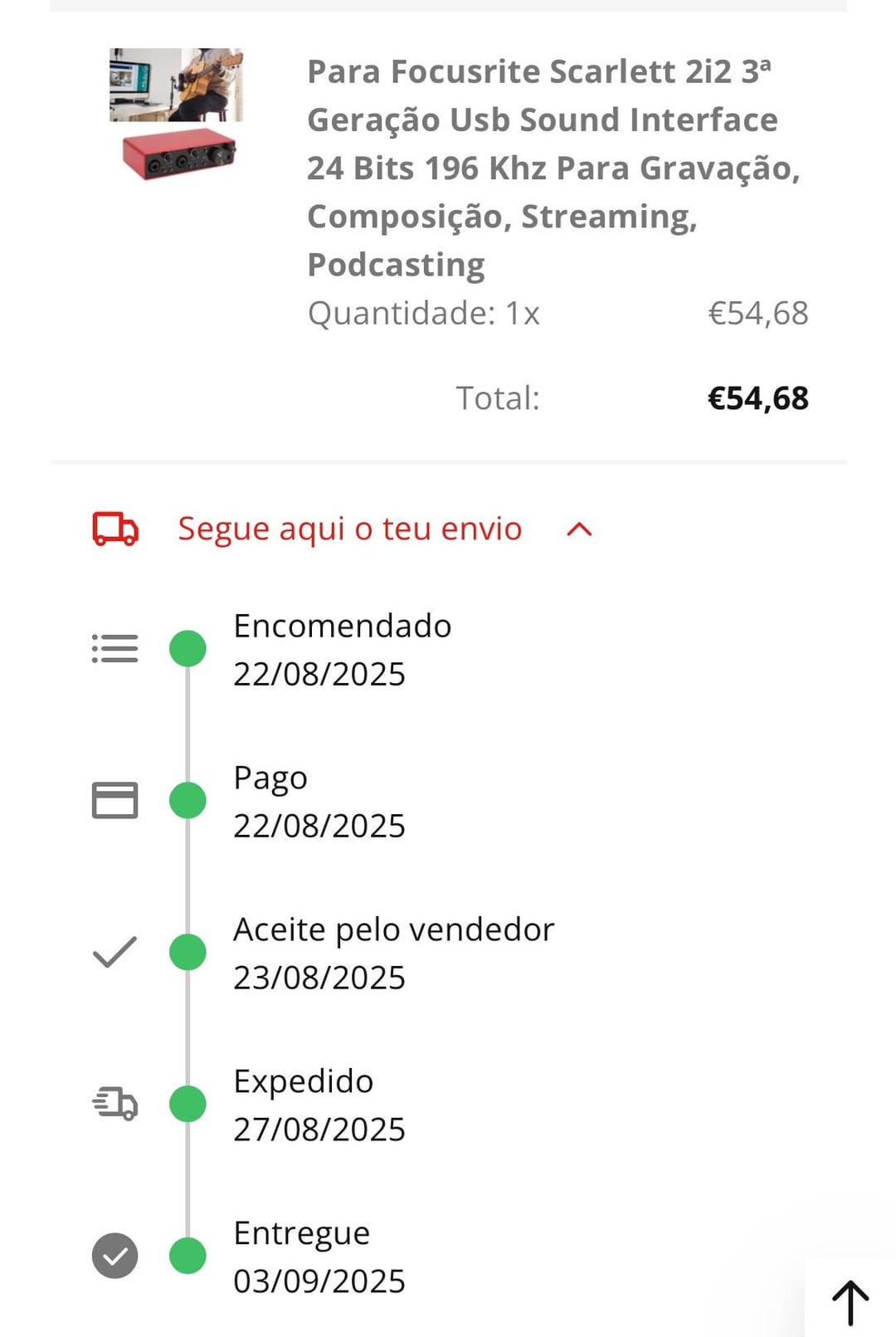The height and width of the screenshot is (1337, 896).
Task: Click the credit card icon beside Pago
Action: 114,800
